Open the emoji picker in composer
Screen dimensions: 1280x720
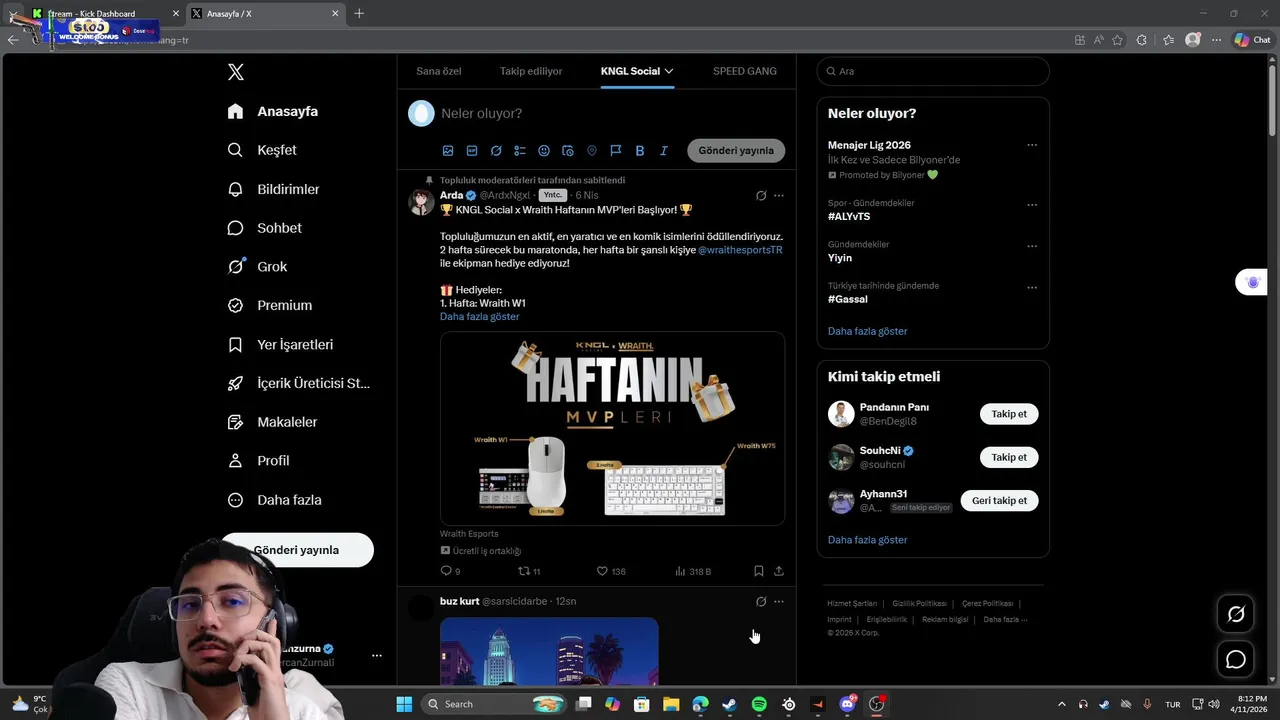coord(544,151)
